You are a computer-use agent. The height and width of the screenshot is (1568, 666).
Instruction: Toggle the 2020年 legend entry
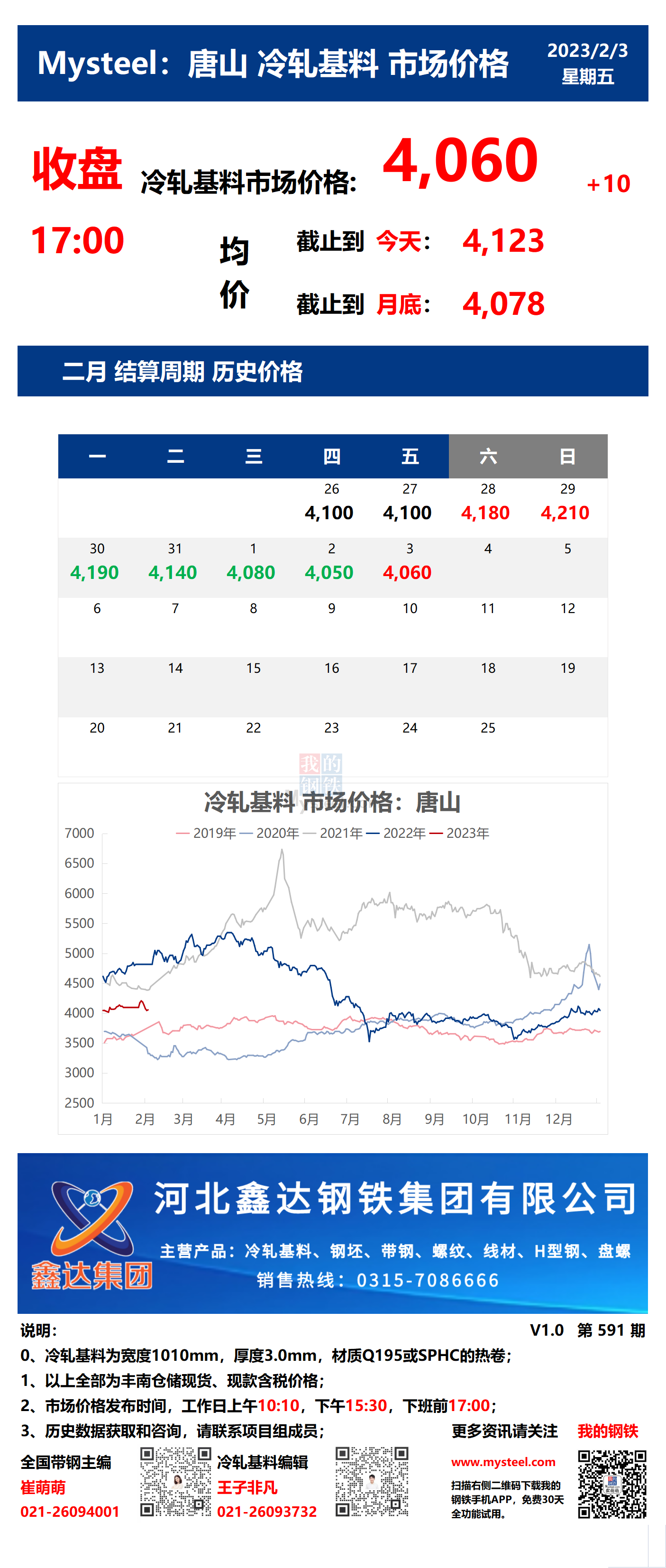[x=269, y=833]
